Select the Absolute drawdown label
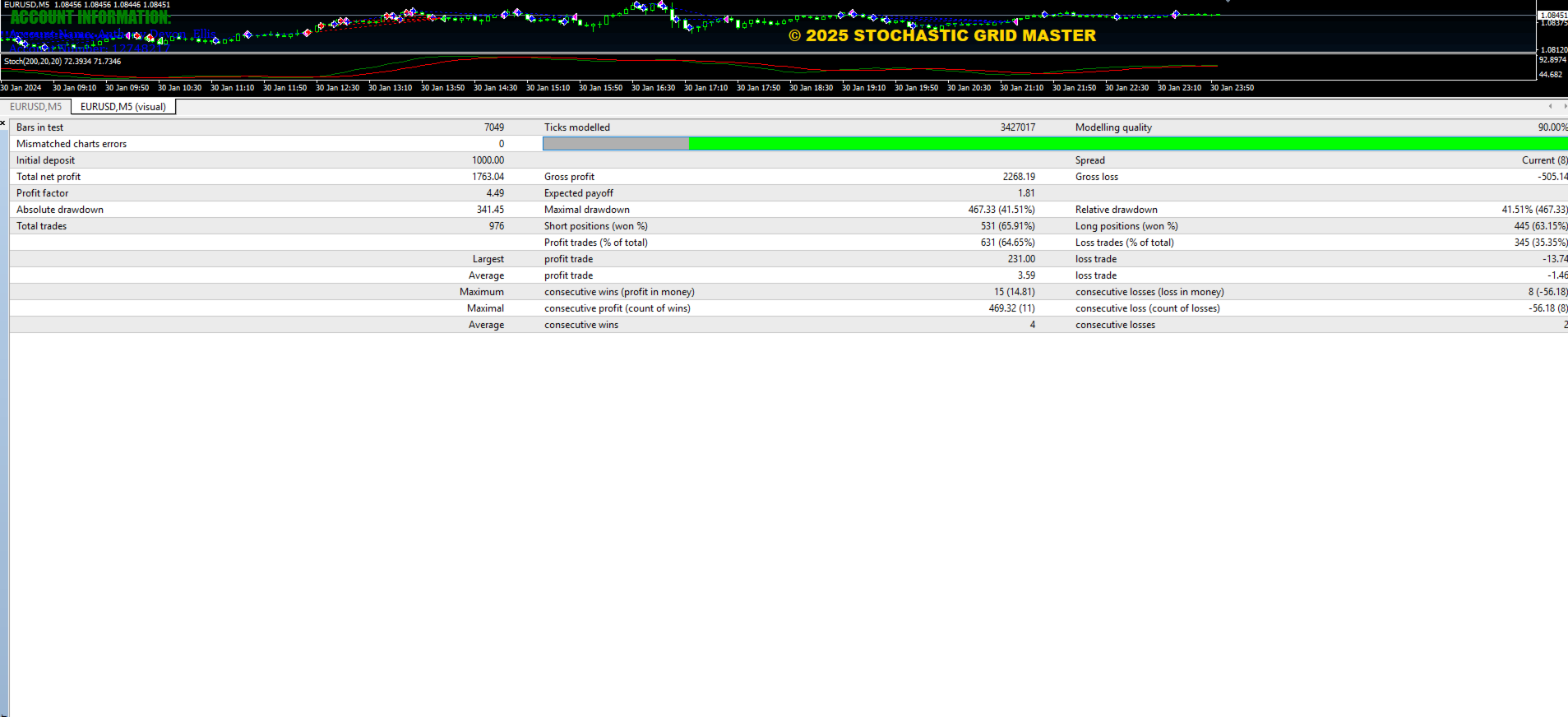The height and width of the screenshot is (717, 1568). (60, 210)
